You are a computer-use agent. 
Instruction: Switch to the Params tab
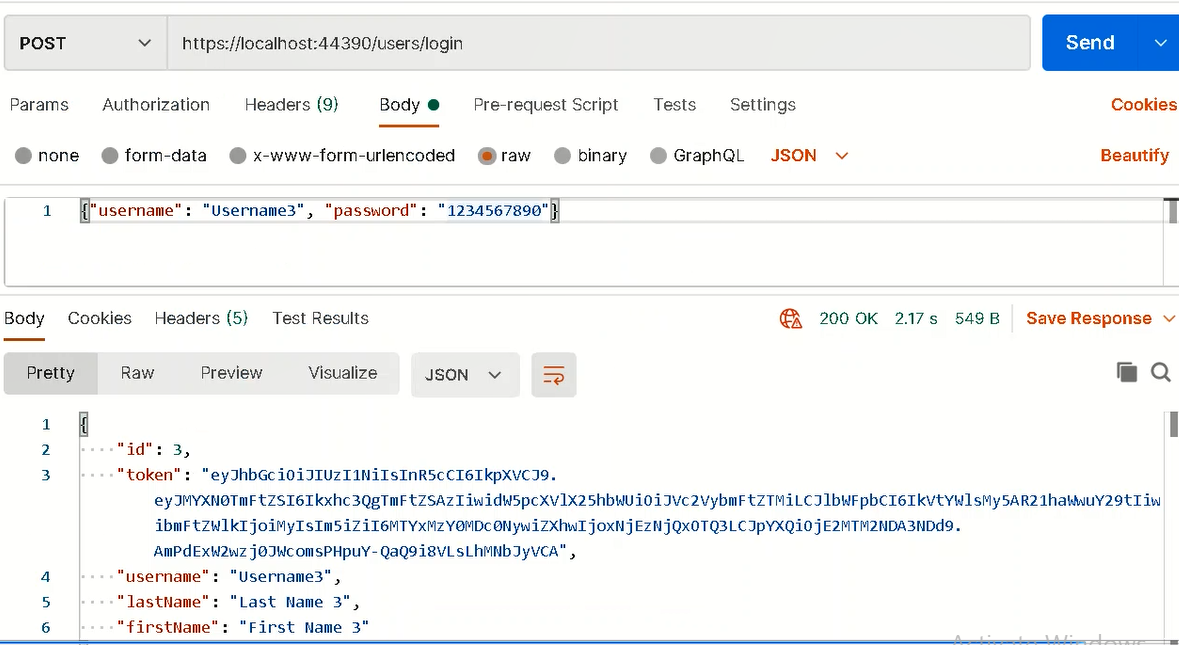pos(39,104)
